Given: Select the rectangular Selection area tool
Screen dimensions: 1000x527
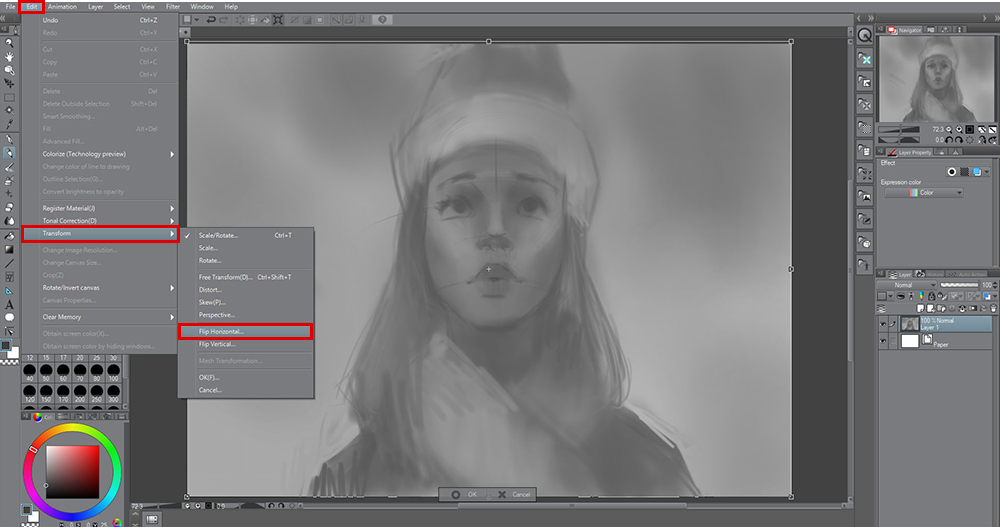Looking at the screenshot, I should [x=9, y=98].
